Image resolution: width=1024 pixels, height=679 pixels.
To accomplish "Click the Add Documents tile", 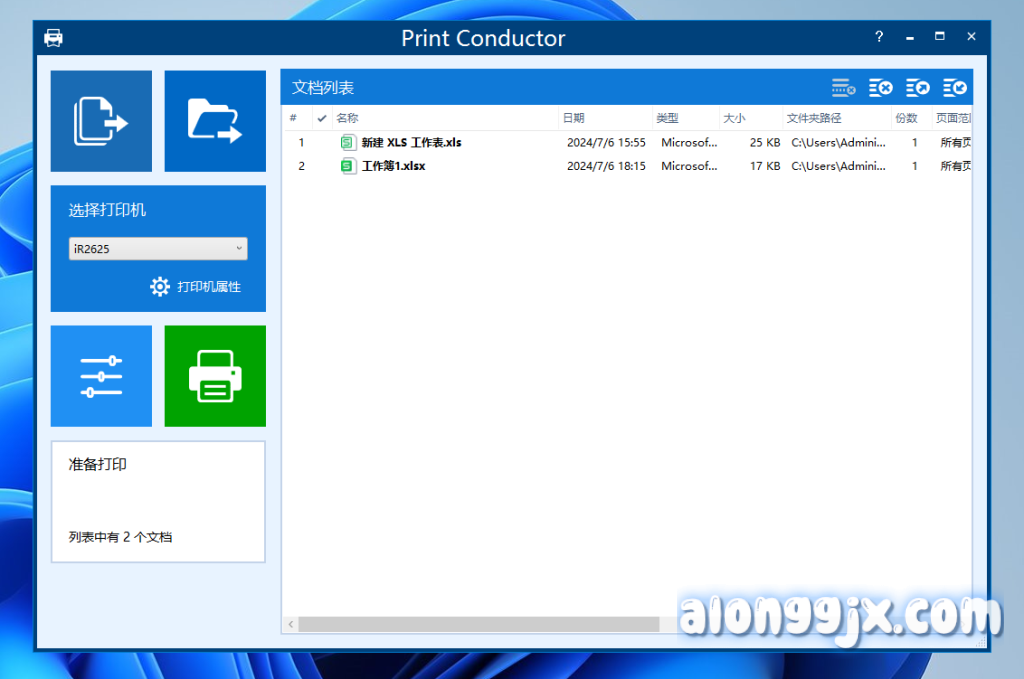I will click(x=101, y=121).
